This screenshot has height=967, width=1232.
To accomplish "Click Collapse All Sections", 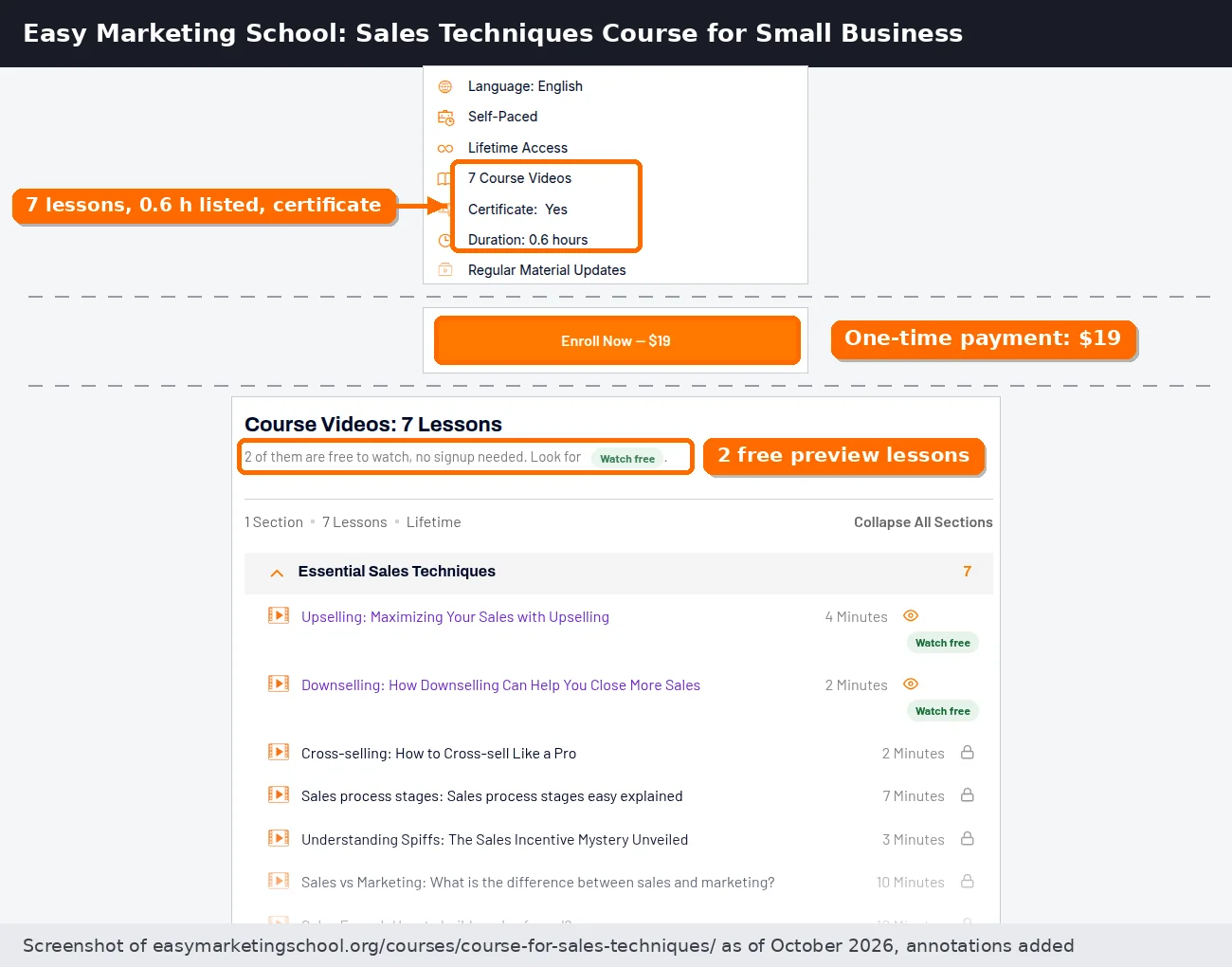I will pyautogui.click(x=923, y=522).
